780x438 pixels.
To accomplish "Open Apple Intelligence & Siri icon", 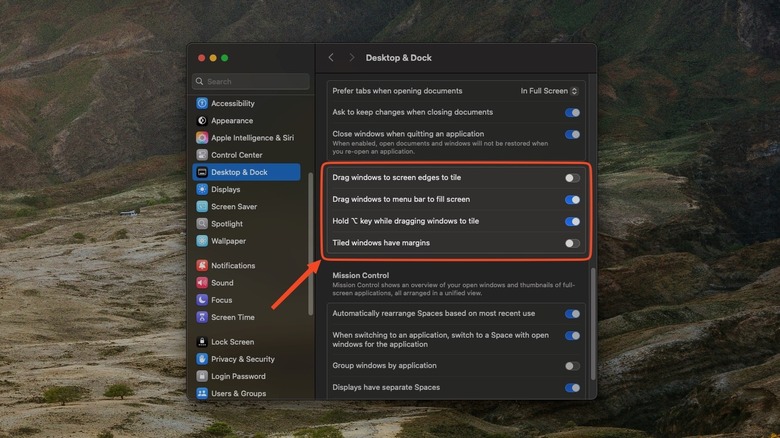I will click(202, 138).
